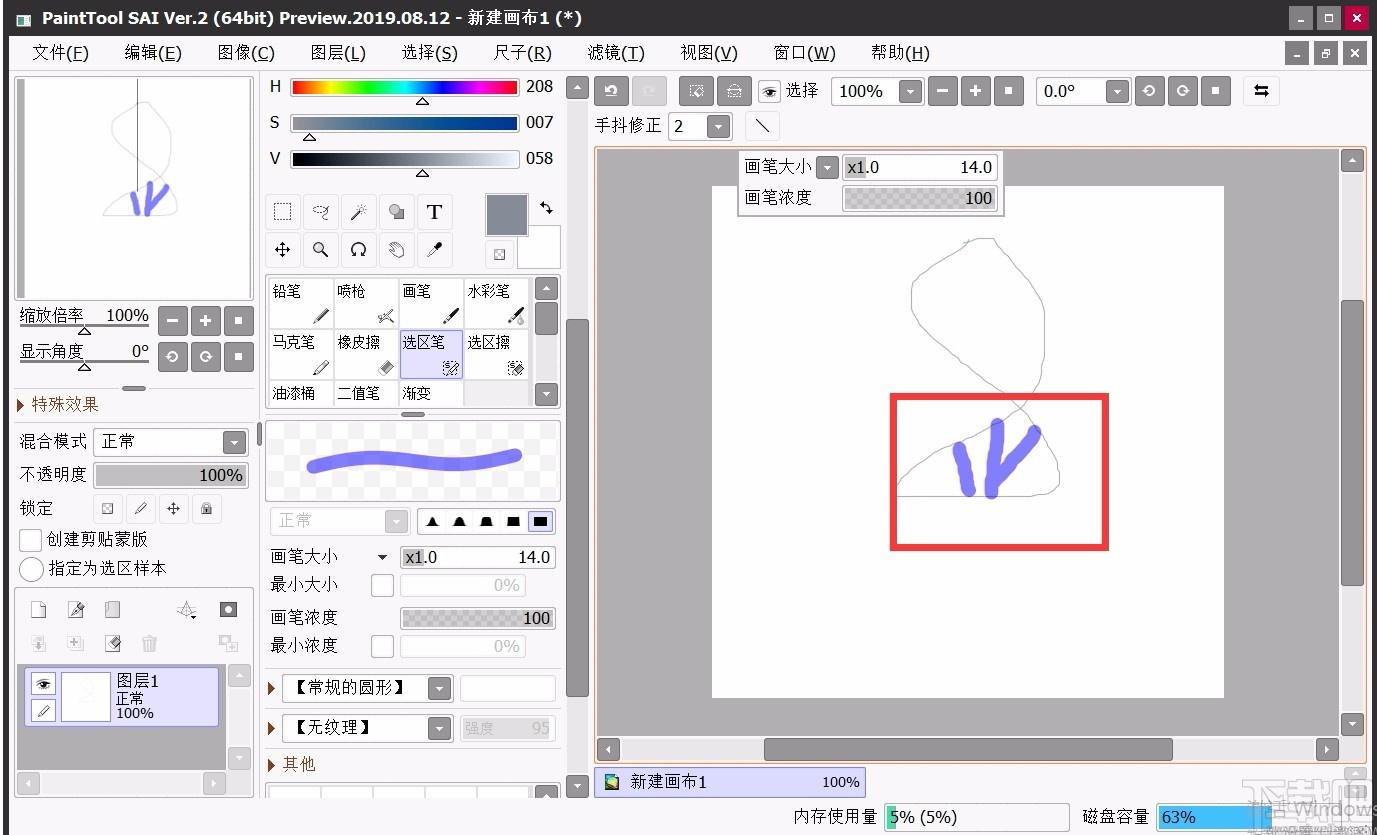This screenshot has height=835, width=1377.
Task: Toggle selection visibility eye in the toolbar
Action: [769, 92]
